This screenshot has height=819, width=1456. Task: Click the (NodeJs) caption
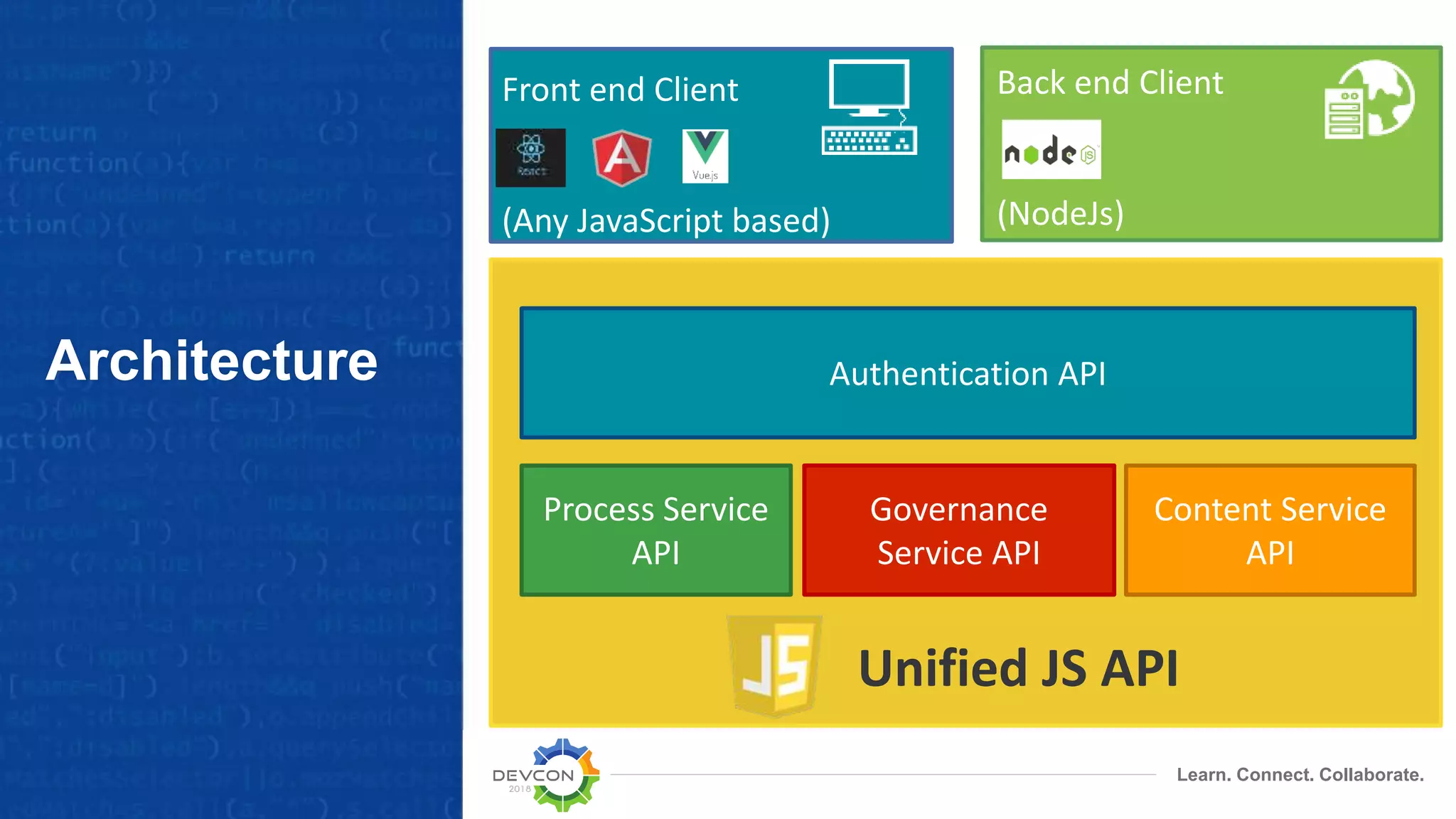click(x=1060, y=213)
